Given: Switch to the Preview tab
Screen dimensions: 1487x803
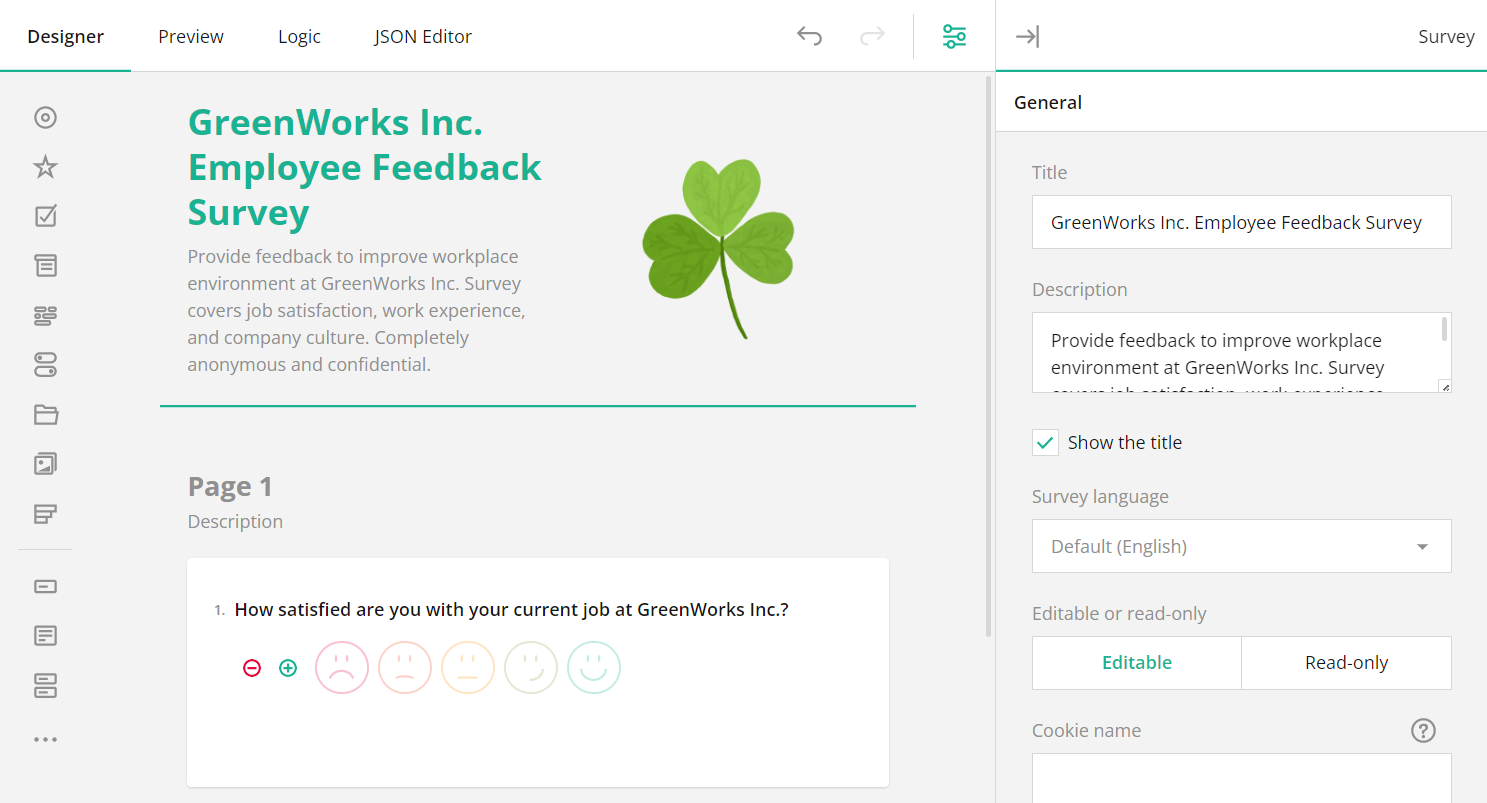Looking at the screenshot, I should coord(190,36).
